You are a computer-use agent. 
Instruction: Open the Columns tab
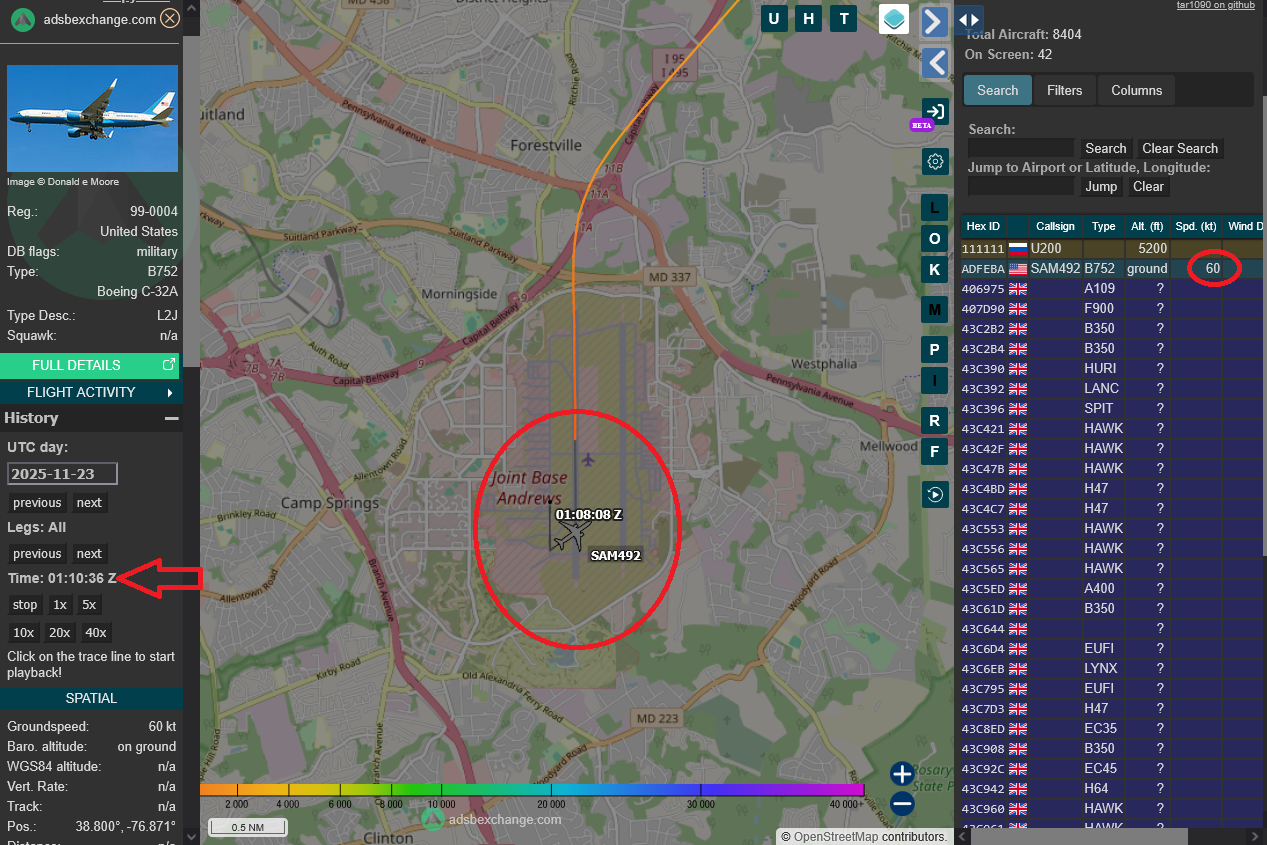(1136, 90)
